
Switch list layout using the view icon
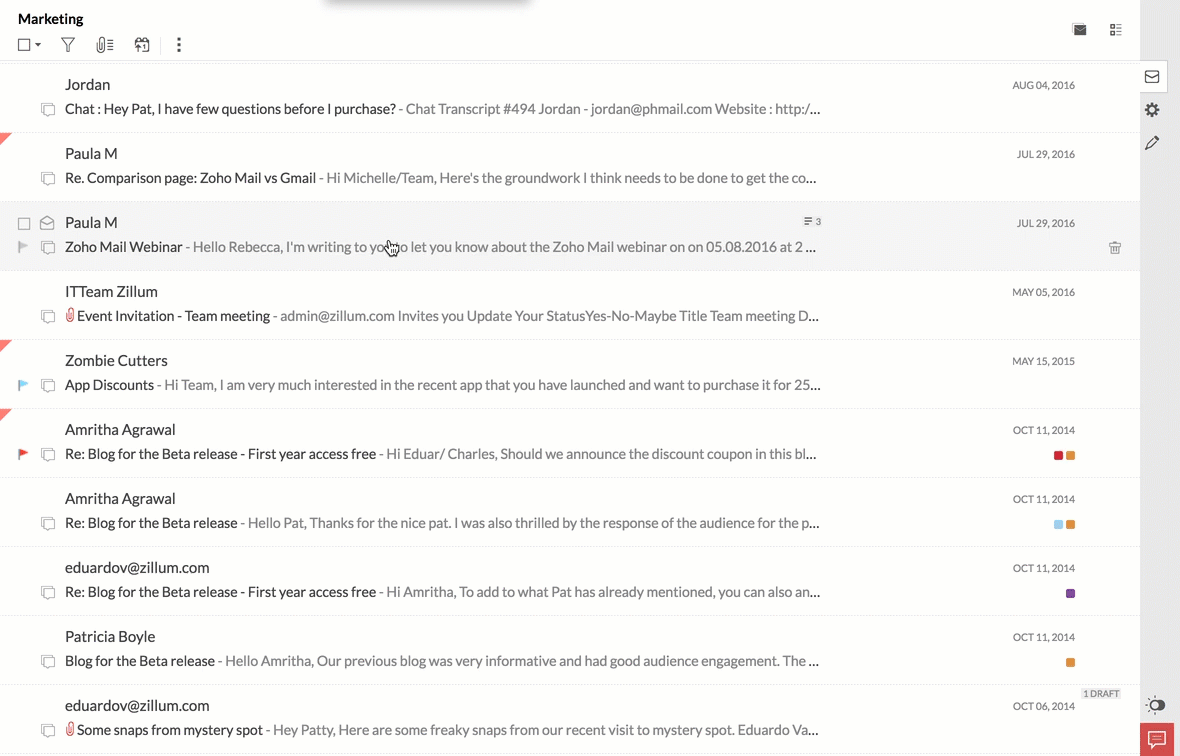click(1116, 30)
